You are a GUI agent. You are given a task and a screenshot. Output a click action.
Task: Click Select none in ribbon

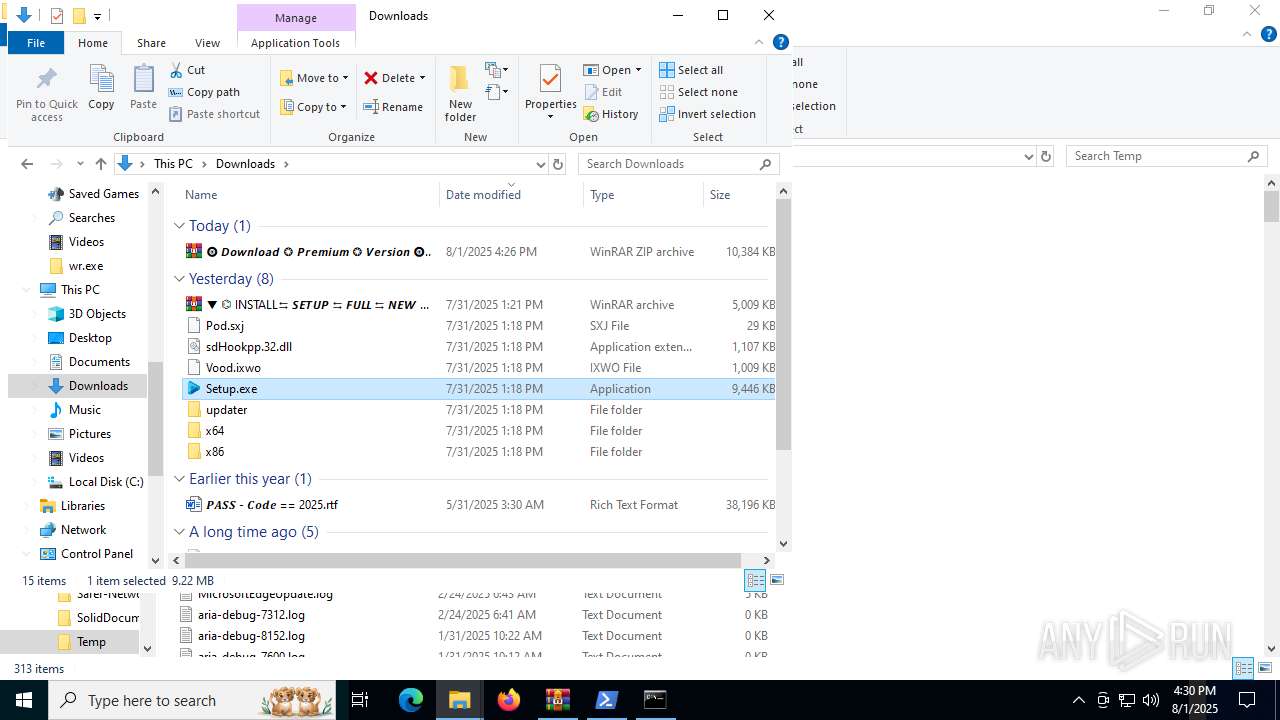(698, 92)
